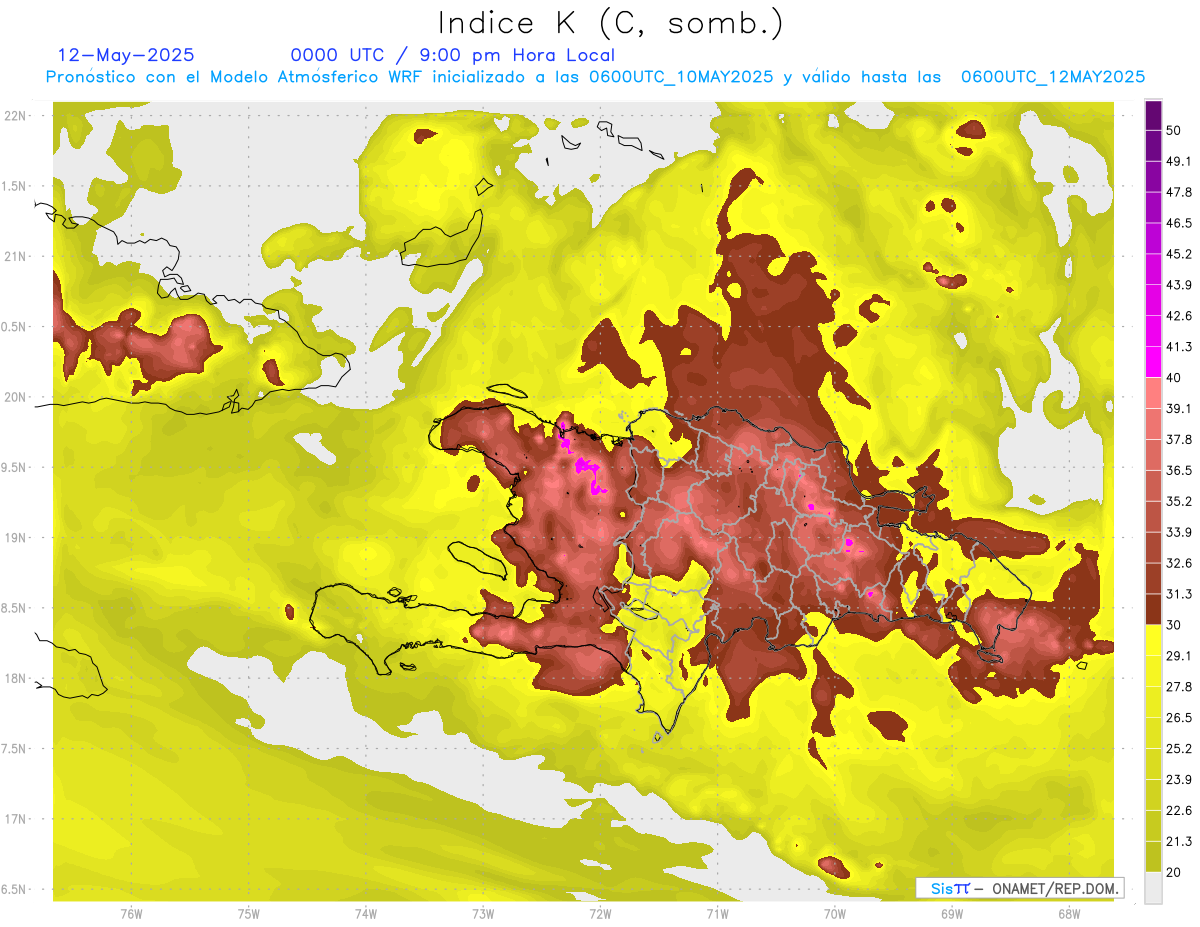Click the colorbar value '21.3'
1200x927 pixels.
1180,842
